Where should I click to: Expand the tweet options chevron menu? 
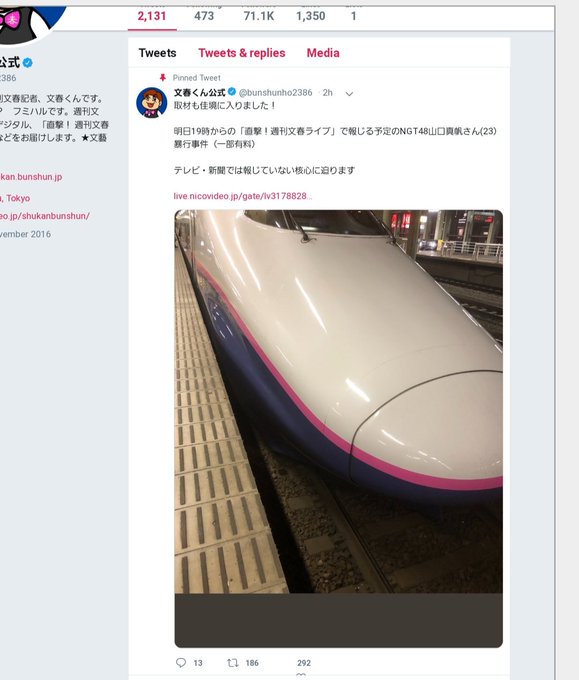(x=349, y=94)
